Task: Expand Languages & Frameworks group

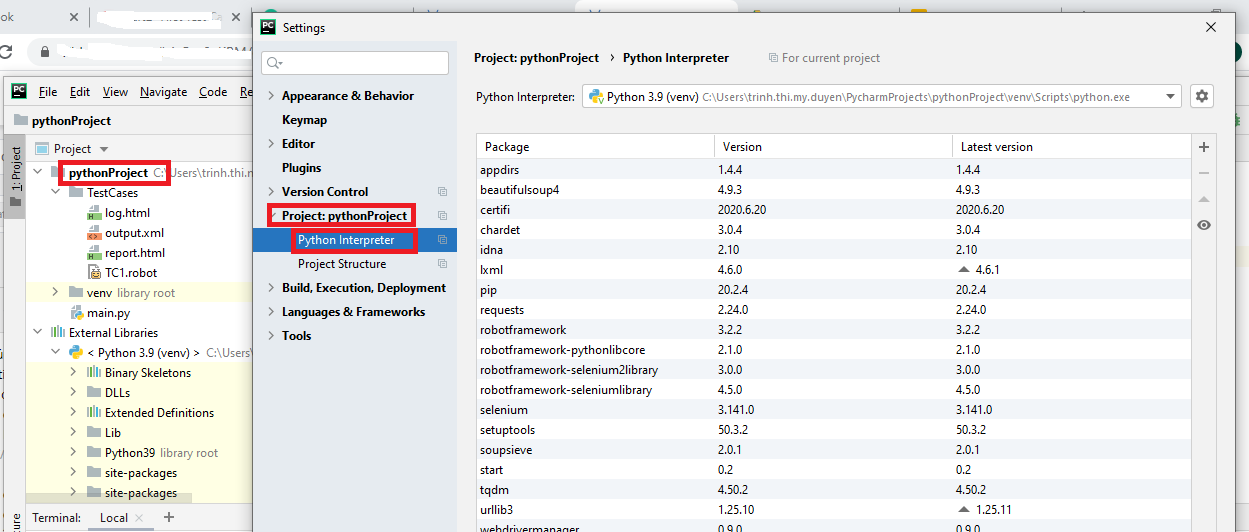Action: pyautogui.click(x=271, y=312)
